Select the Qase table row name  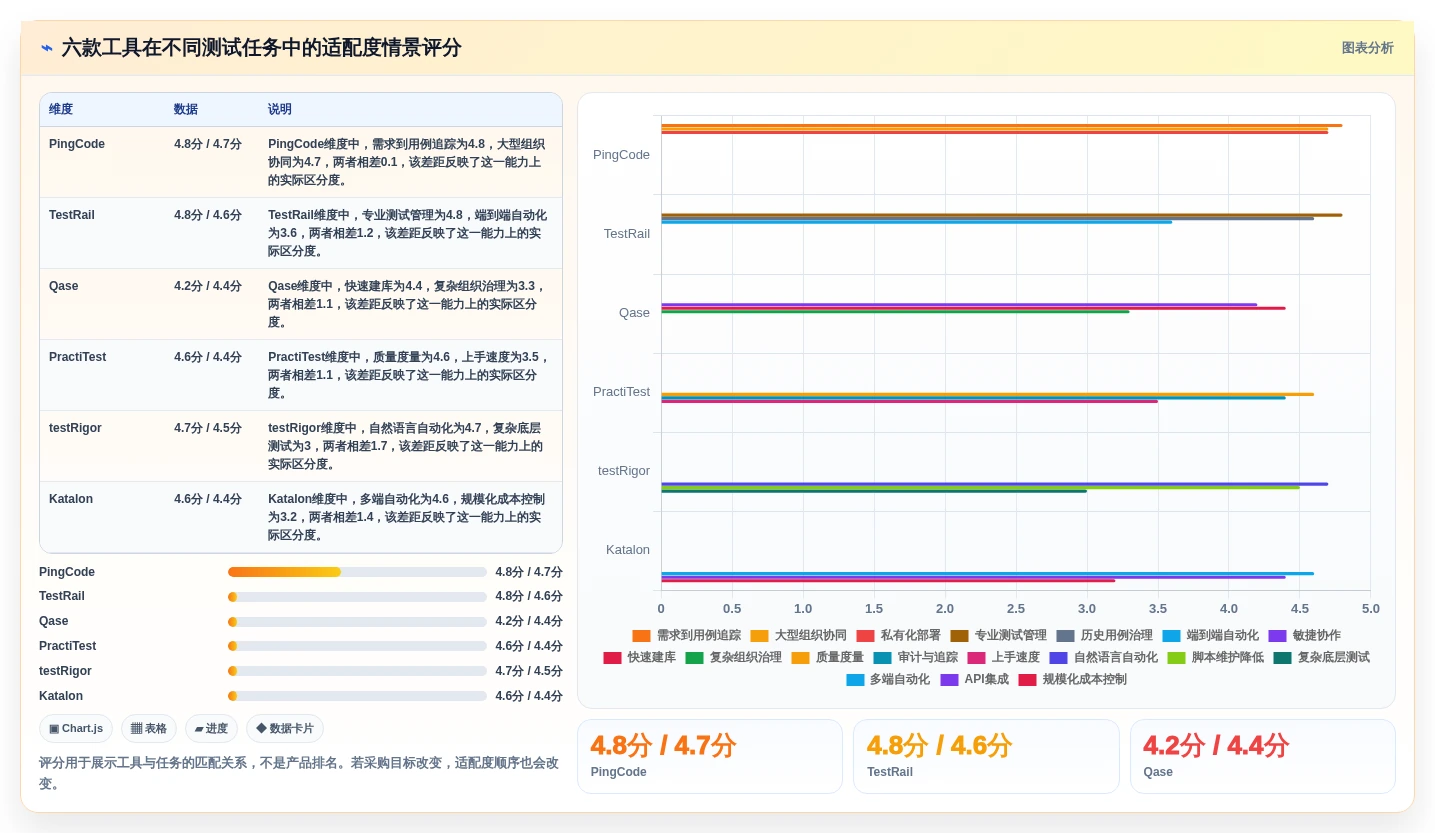[63, 286]
